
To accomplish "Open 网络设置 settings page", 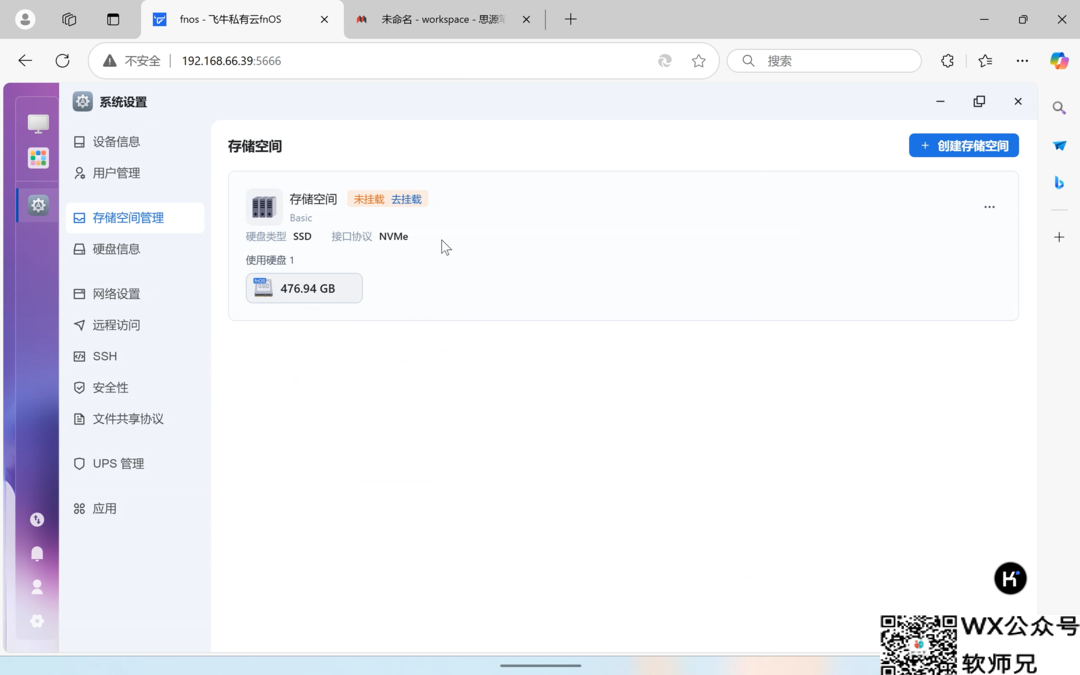I will (x=135, y=293).
